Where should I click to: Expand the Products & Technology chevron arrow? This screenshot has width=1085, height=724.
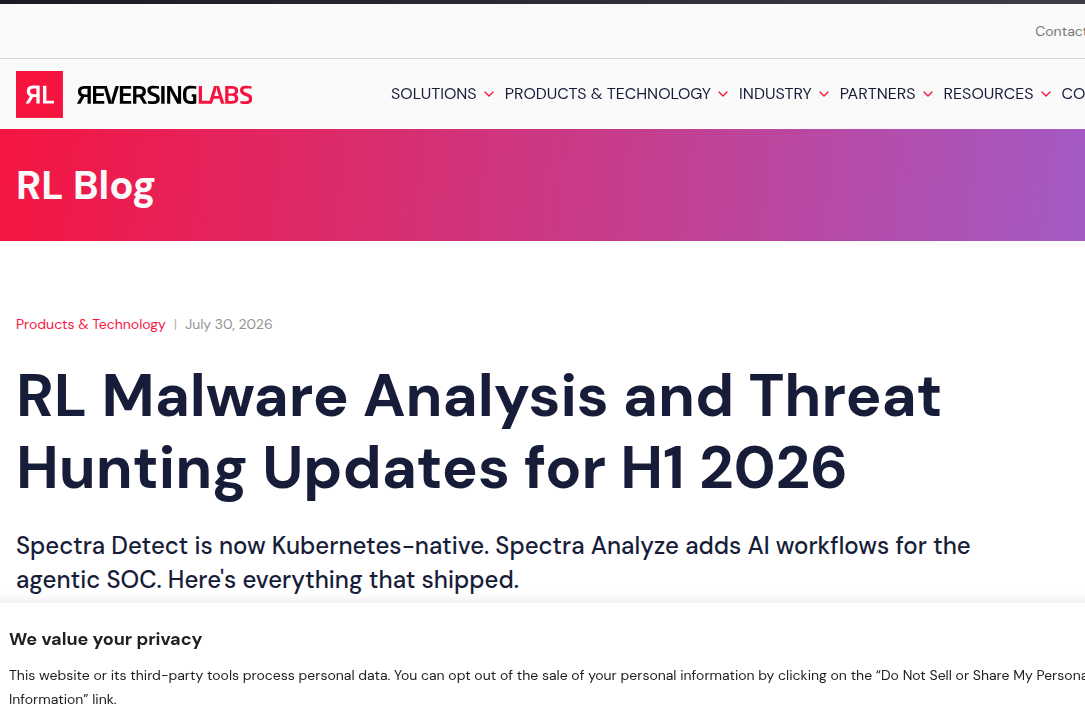tap(722, 94)
